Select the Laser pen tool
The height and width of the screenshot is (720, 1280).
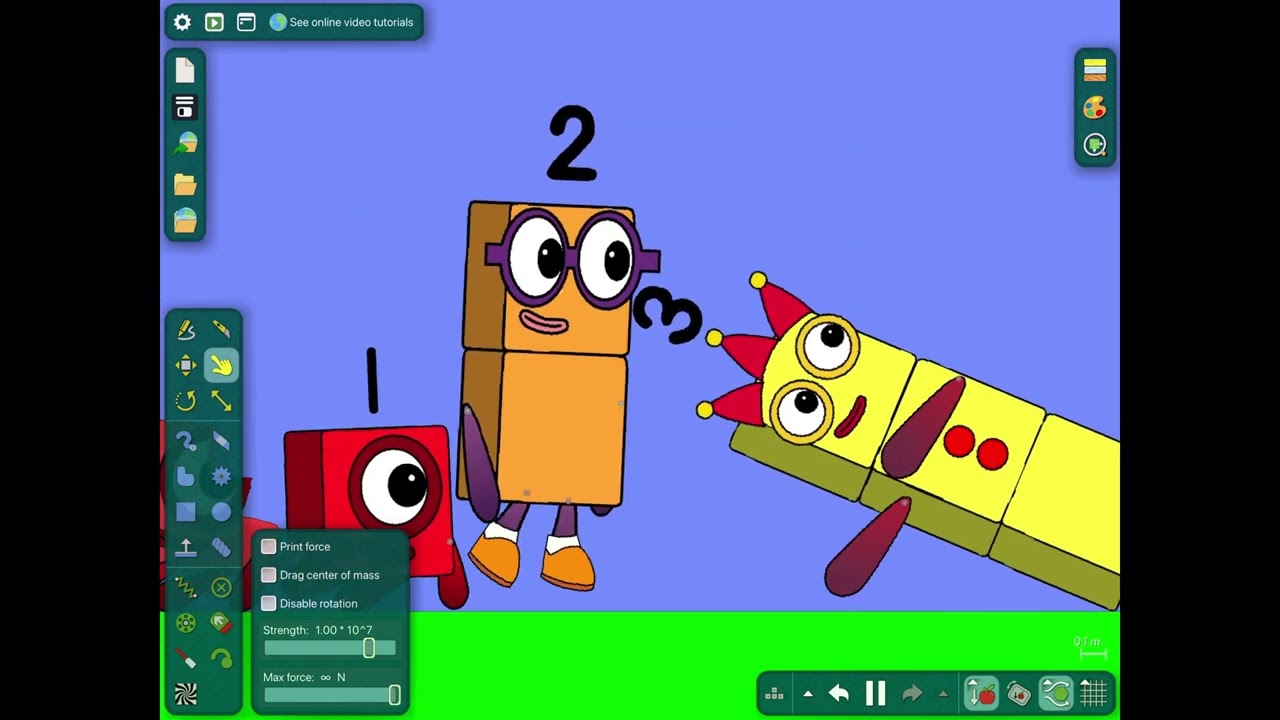pos(186,658)
